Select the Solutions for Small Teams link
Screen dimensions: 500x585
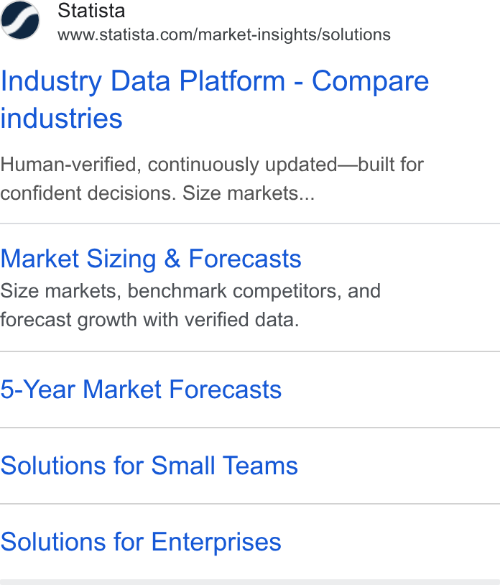click(x=149, y=466)
